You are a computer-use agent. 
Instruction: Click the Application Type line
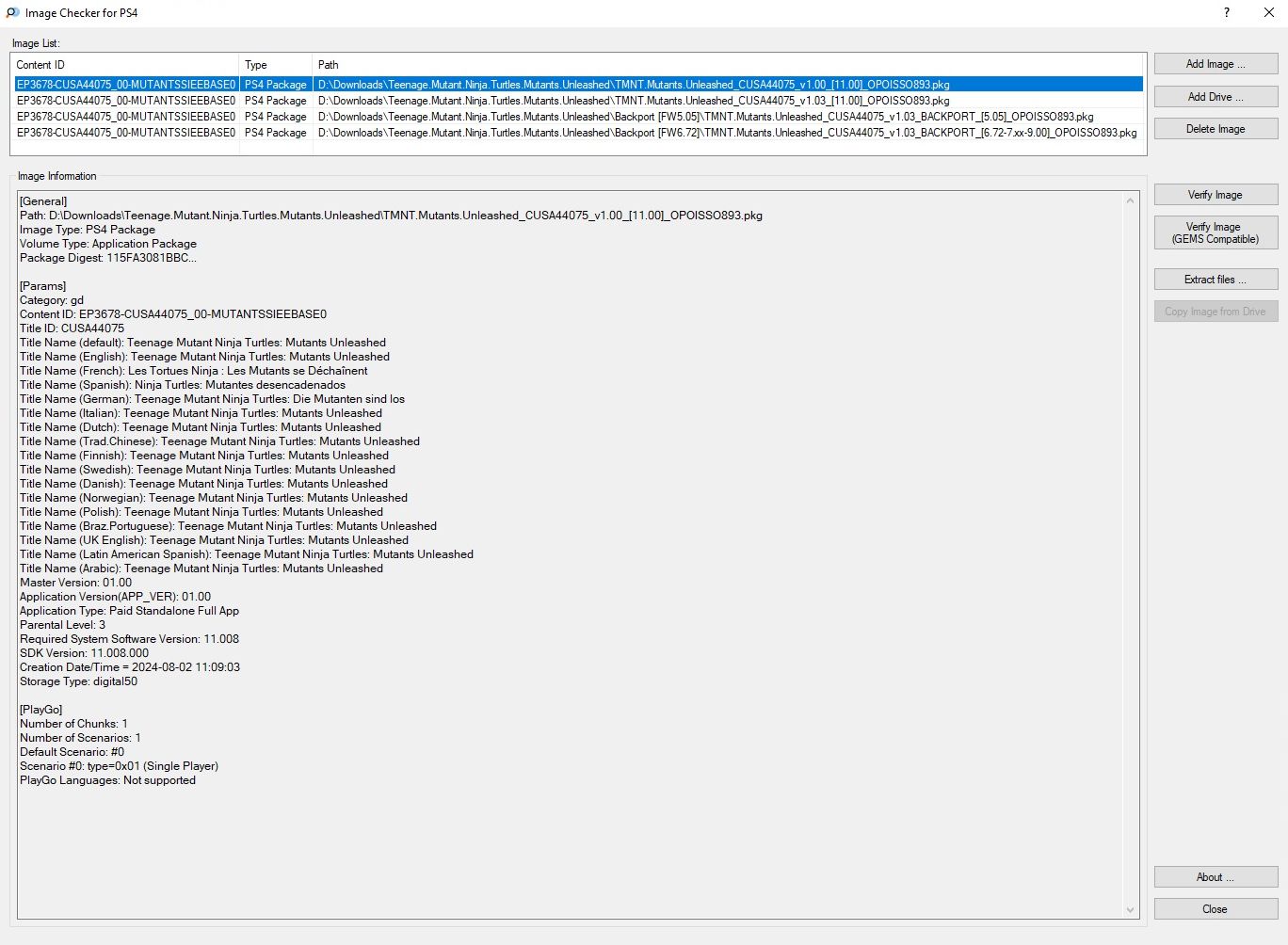click(129, 611)
